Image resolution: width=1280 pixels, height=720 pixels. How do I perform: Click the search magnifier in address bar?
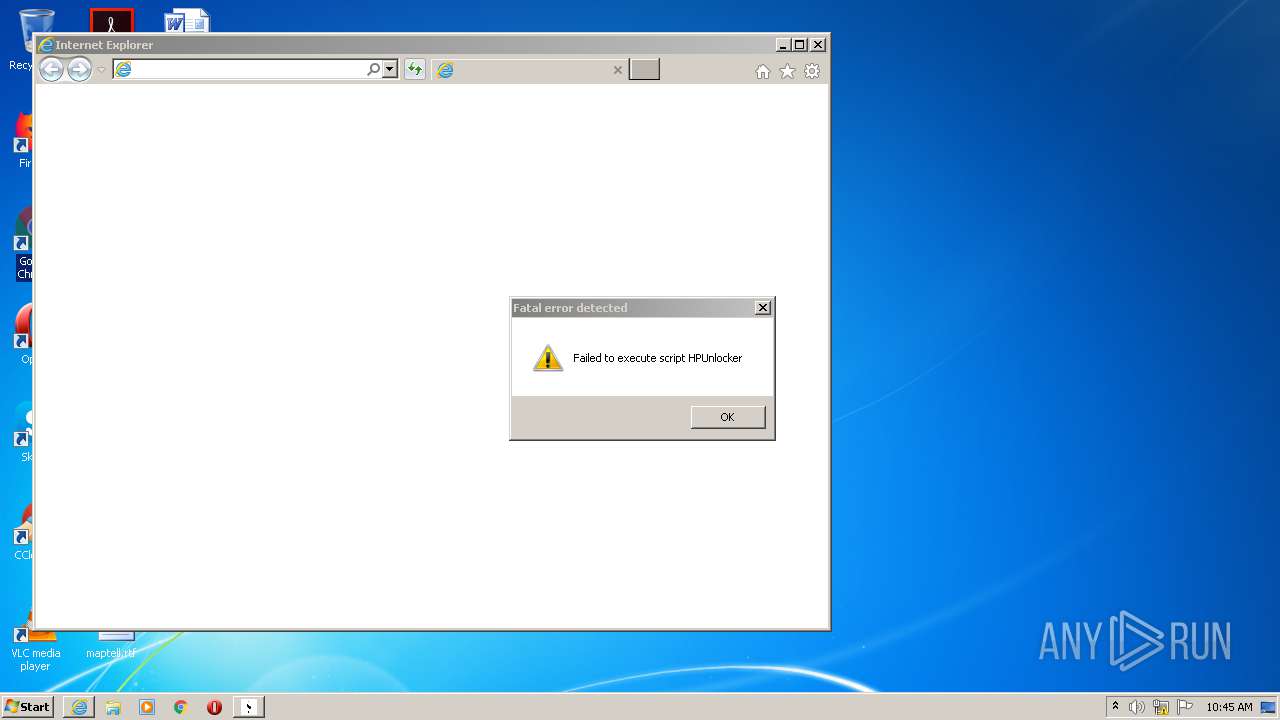coord(373,69)
